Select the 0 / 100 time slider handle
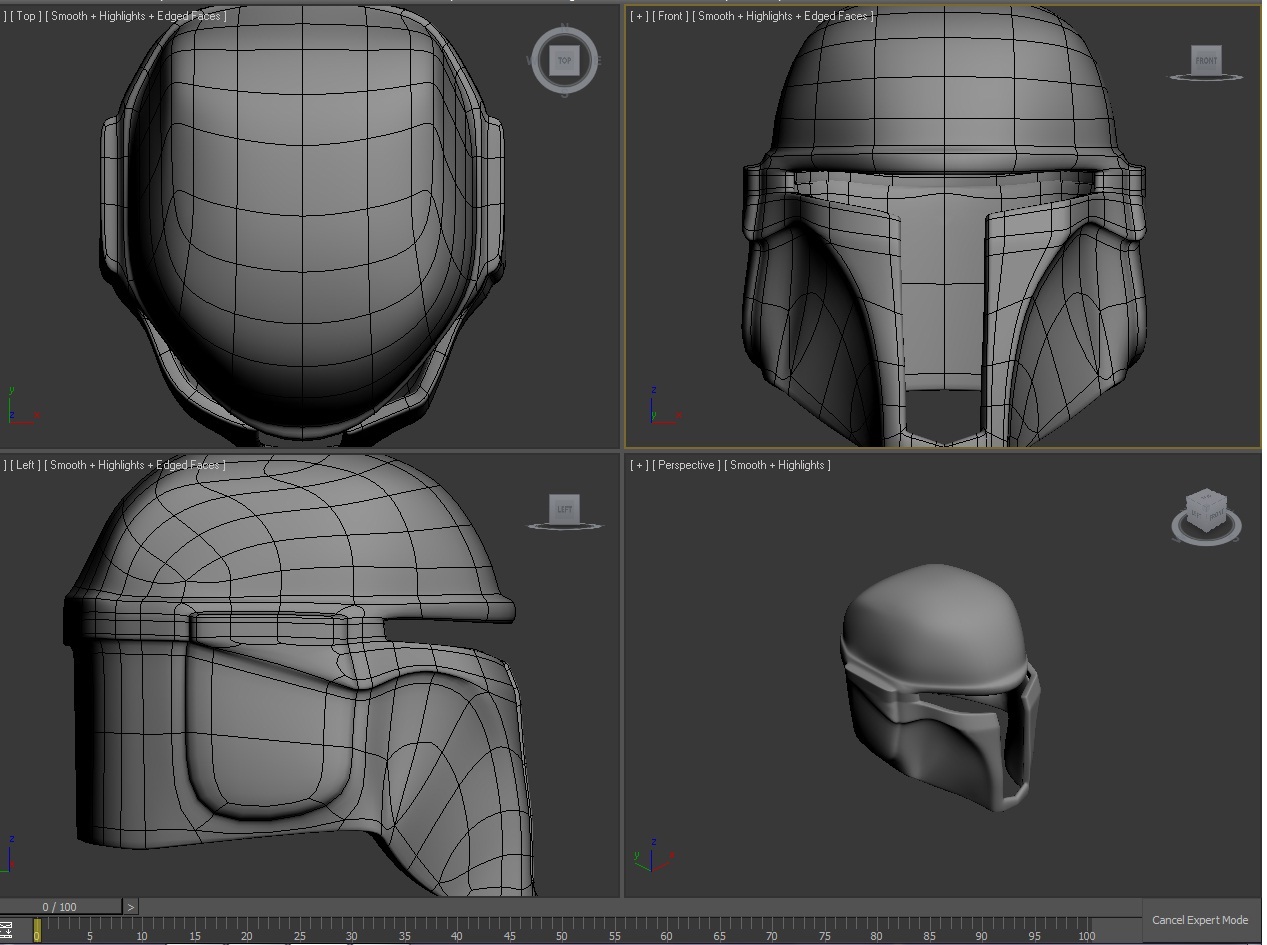Image resolution: width=1267 pixels, height=945 pixels. pyautogui.click(x=60, y=907)
